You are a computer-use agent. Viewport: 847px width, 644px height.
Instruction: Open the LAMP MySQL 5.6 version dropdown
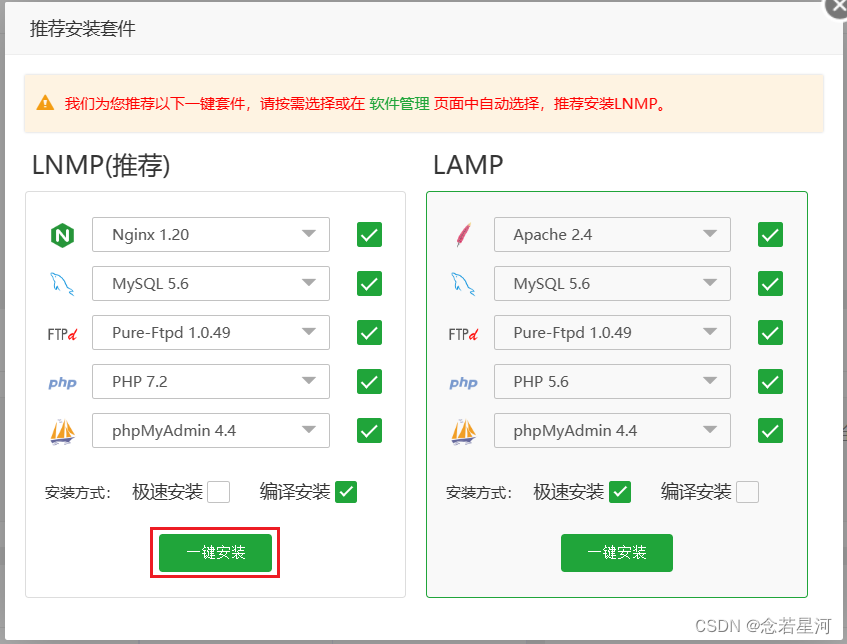pos(612,284)
